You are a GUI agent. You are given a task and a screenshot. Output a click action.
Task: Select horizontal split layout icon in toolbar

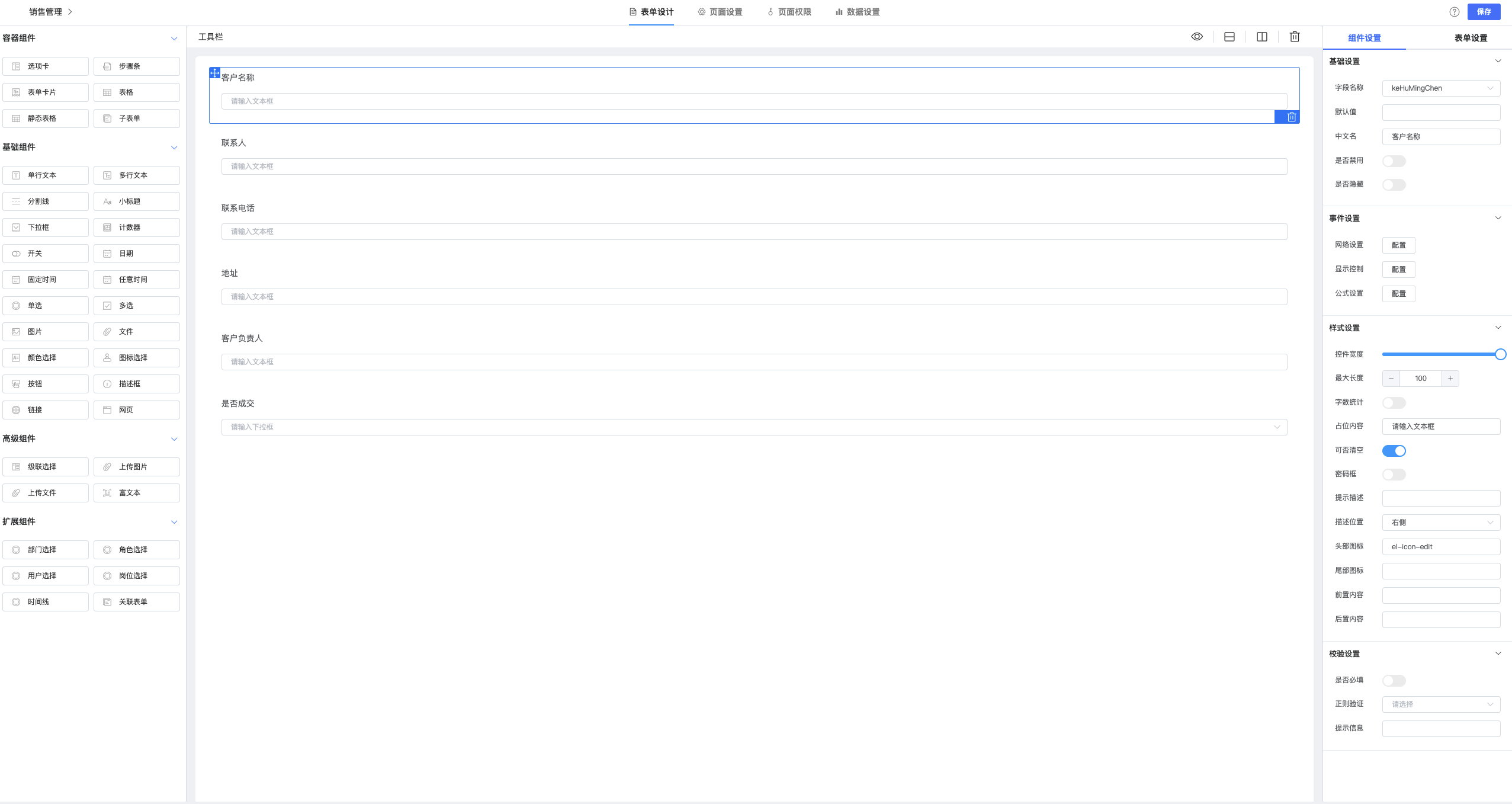click(1229, 37)
